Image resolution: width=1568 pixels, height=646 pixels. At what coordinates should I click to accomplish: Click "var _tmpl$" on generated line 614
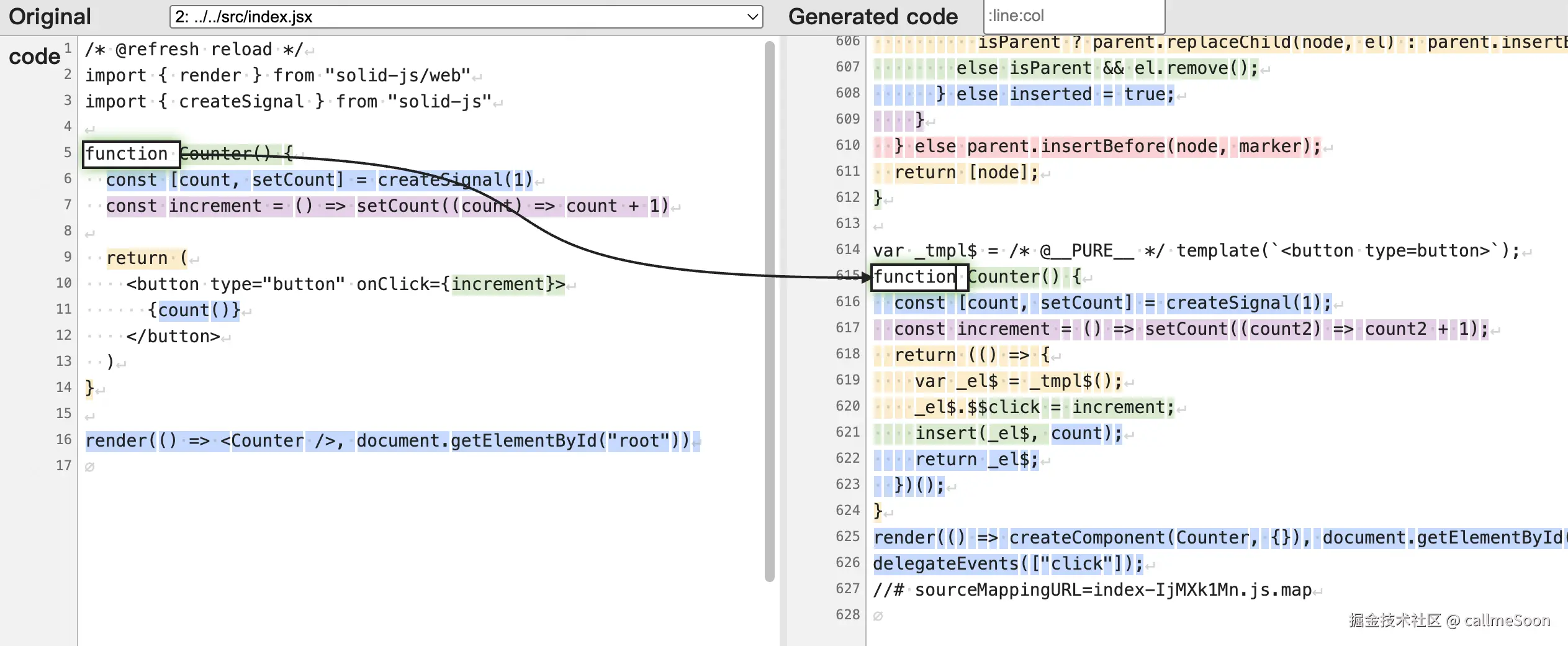click(925, 250)
